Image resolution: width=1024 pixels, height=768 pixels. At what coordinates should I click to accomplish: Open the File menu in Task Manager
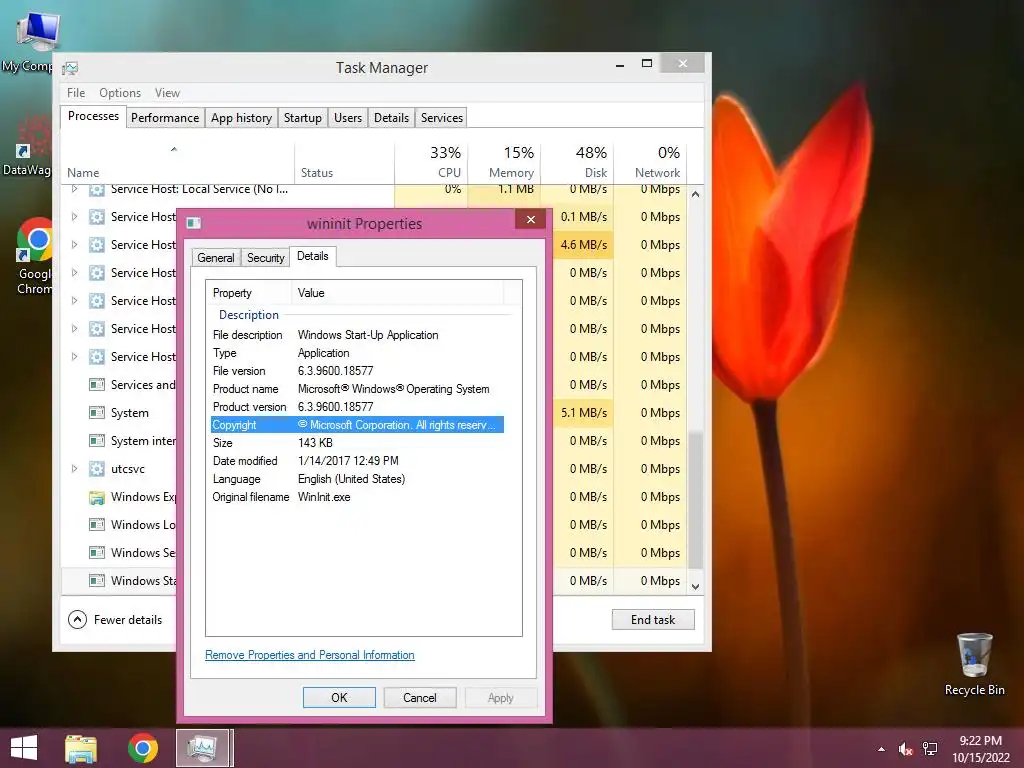(76, 93)
